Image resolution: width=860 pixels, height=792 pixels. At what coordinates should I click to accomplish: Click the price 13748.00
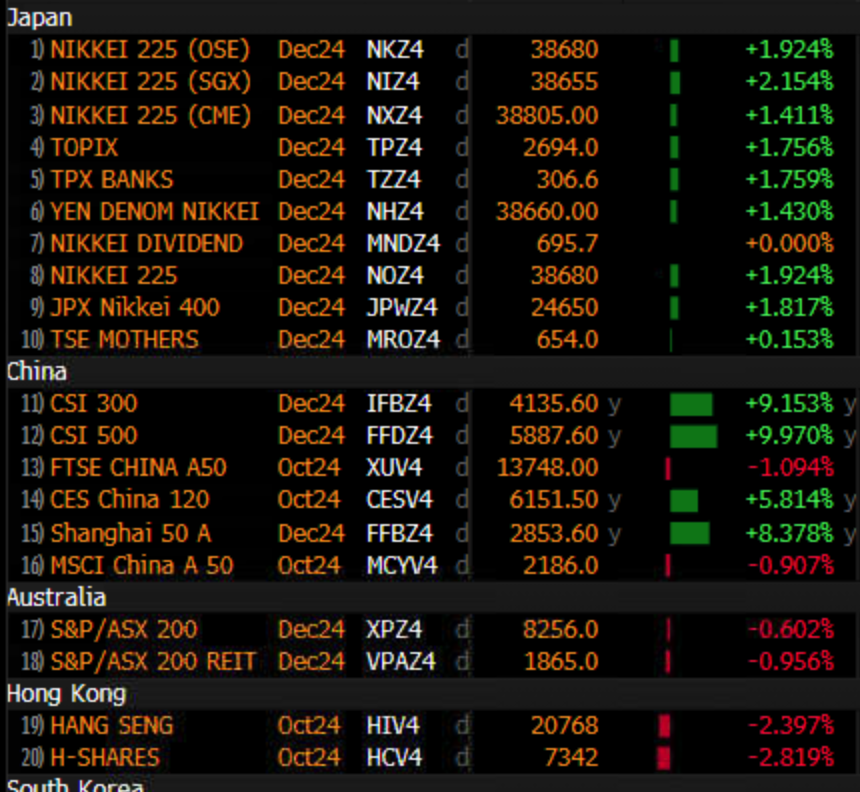click(x=547, y=468)
